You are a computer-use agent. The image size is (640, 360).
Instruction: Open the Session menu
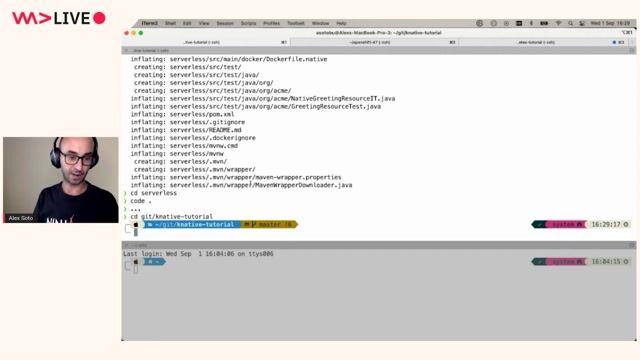click(225, 23)
